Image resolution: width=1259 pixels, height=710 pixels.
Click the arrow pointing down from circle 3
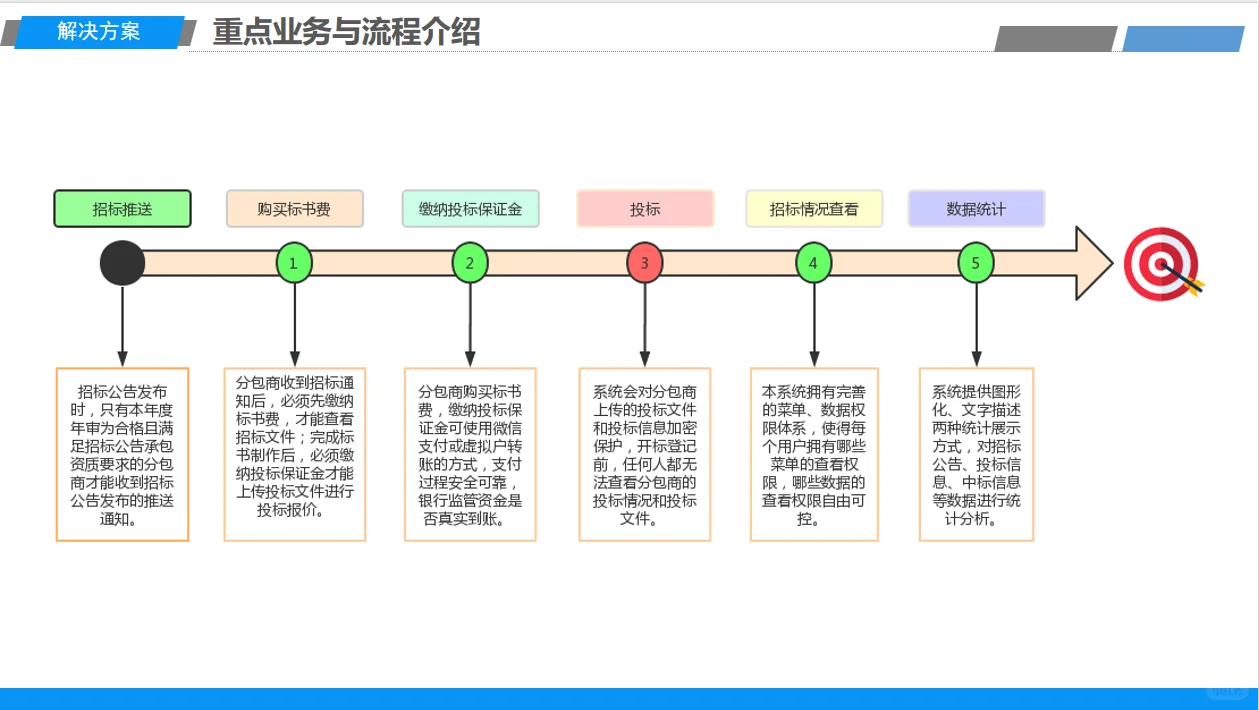pos(644,325)
